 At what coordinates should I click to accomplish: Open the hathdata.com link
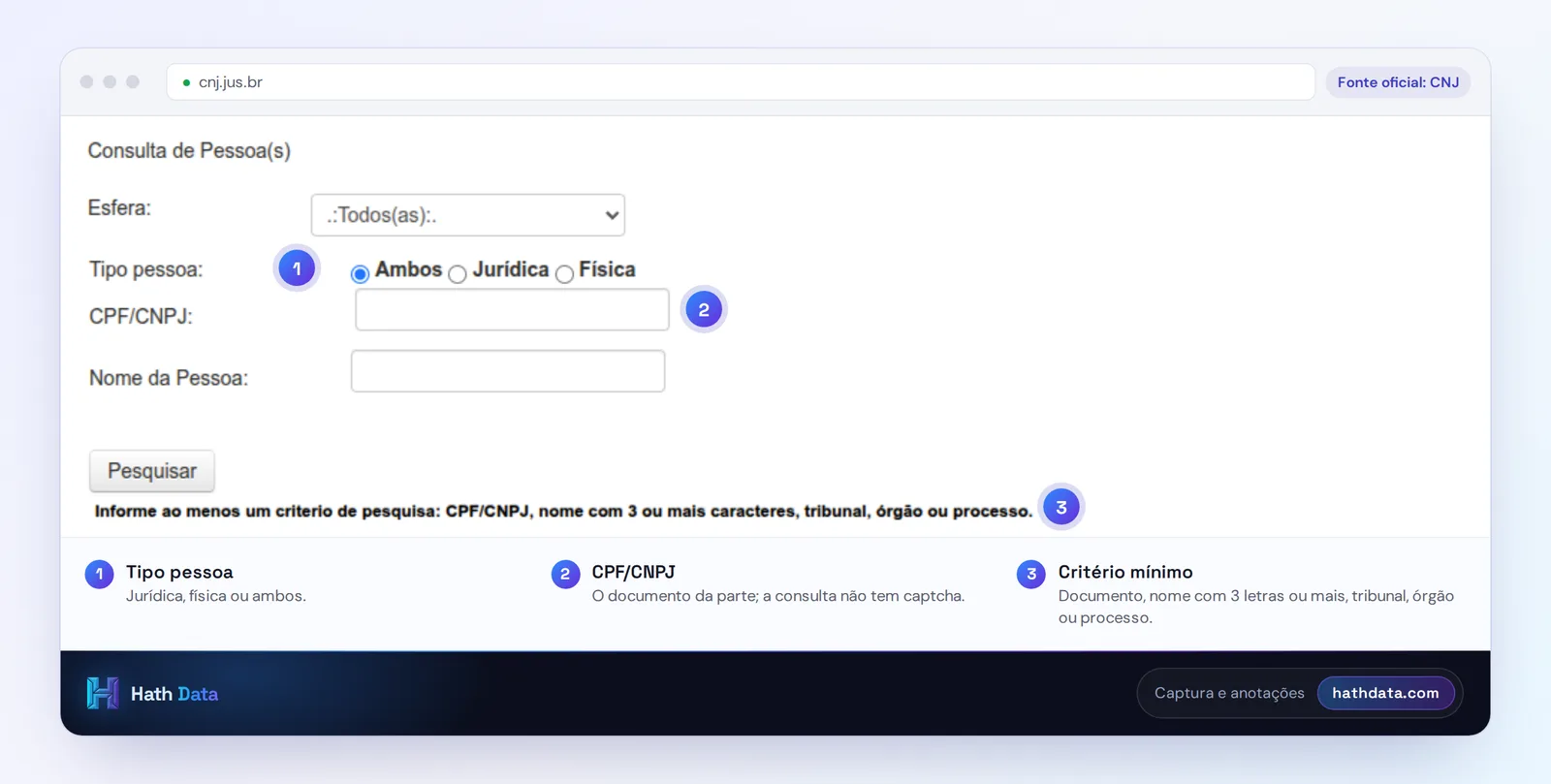coord(1385,693)
